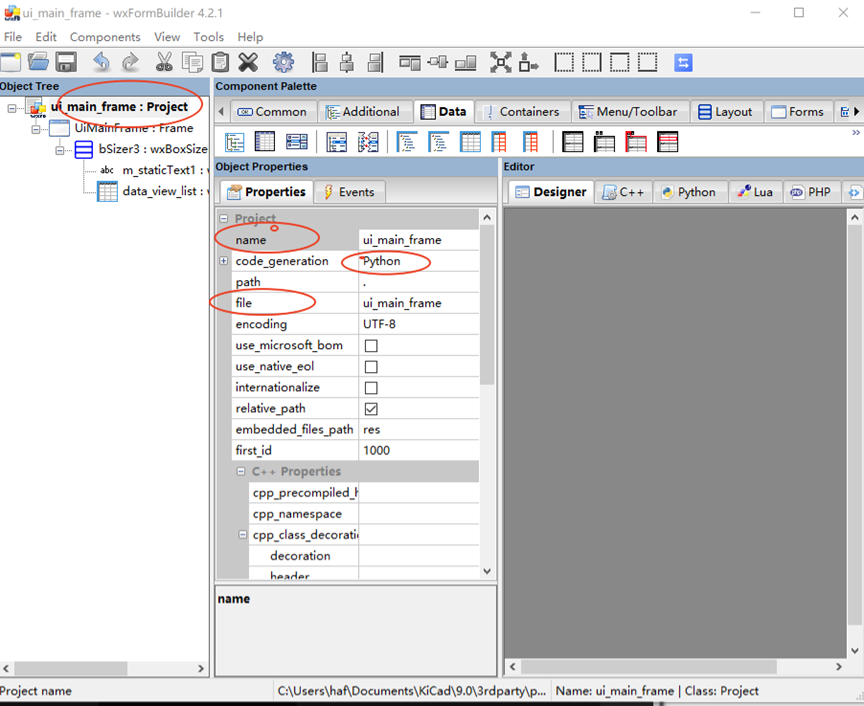Undo the last action
The width and height of the screenshot is (864, 706).
(x=101, y=62)
